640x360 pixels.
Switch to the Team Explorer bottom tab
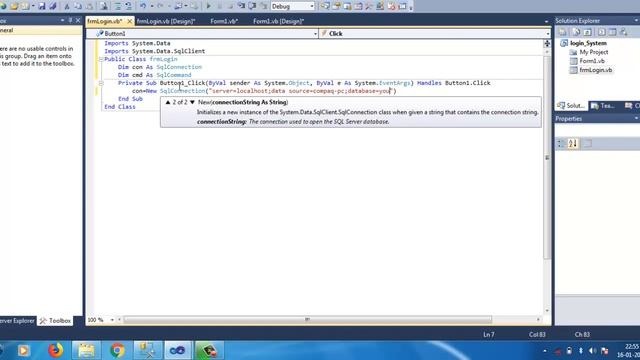(x=603, y=106)
